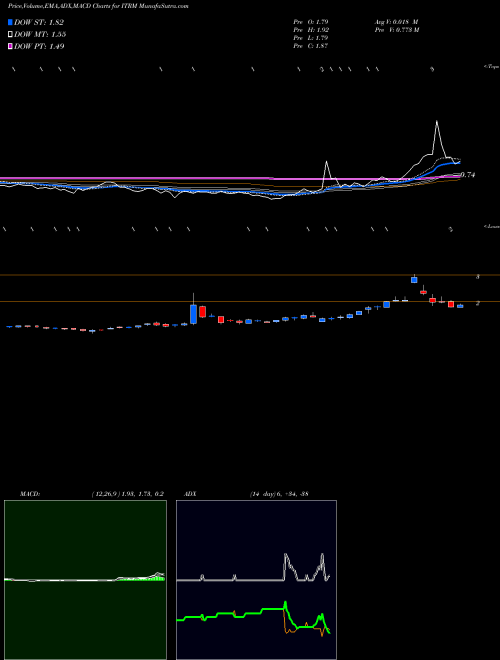Viewport: 500px width, 660px height.
Task: Click the MACD: panel title
Action: (x=29, y=494)
